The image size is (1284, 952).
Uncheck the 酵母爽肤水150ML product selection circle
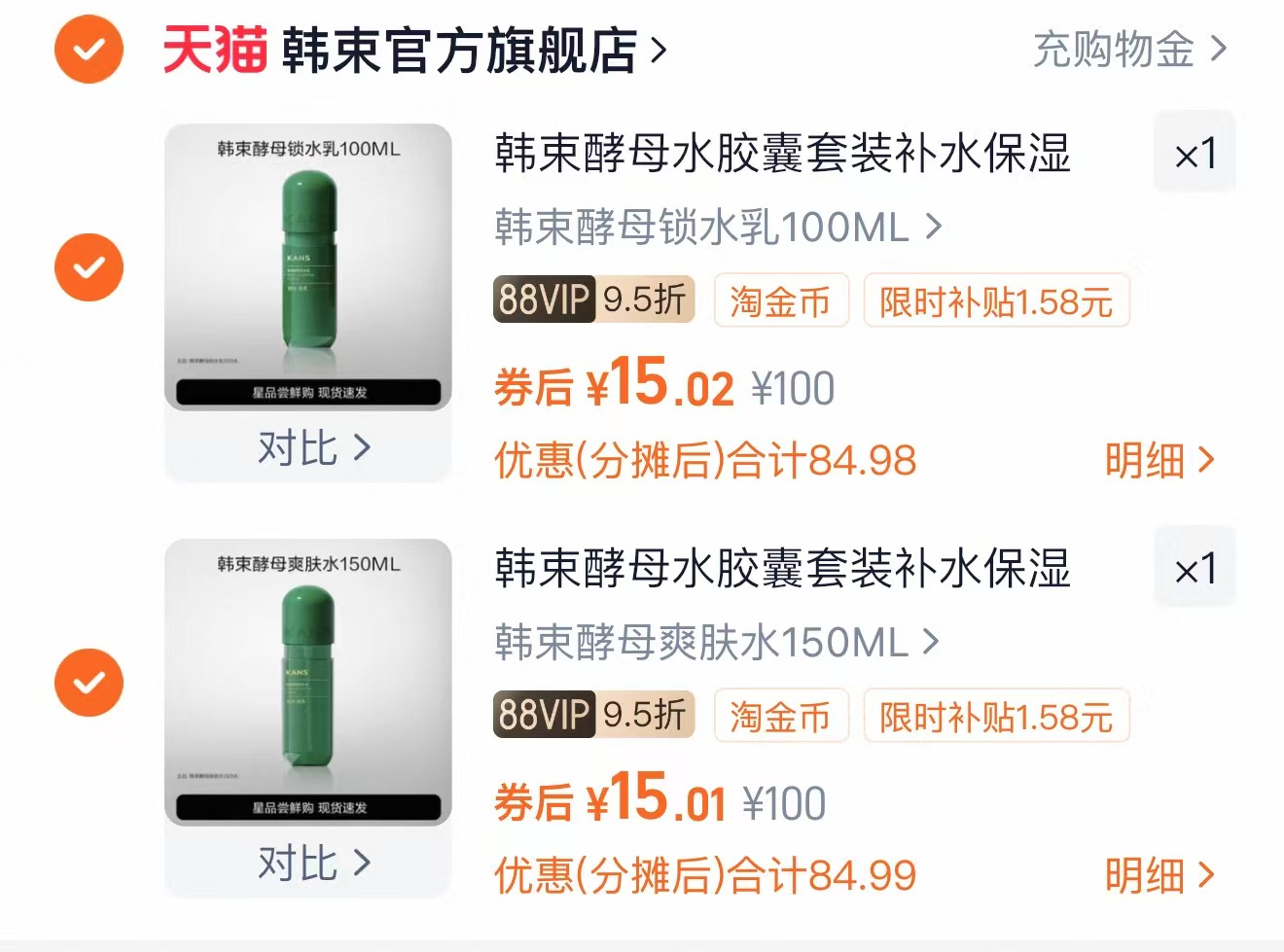pyautogui.click(x=89, y=684)
